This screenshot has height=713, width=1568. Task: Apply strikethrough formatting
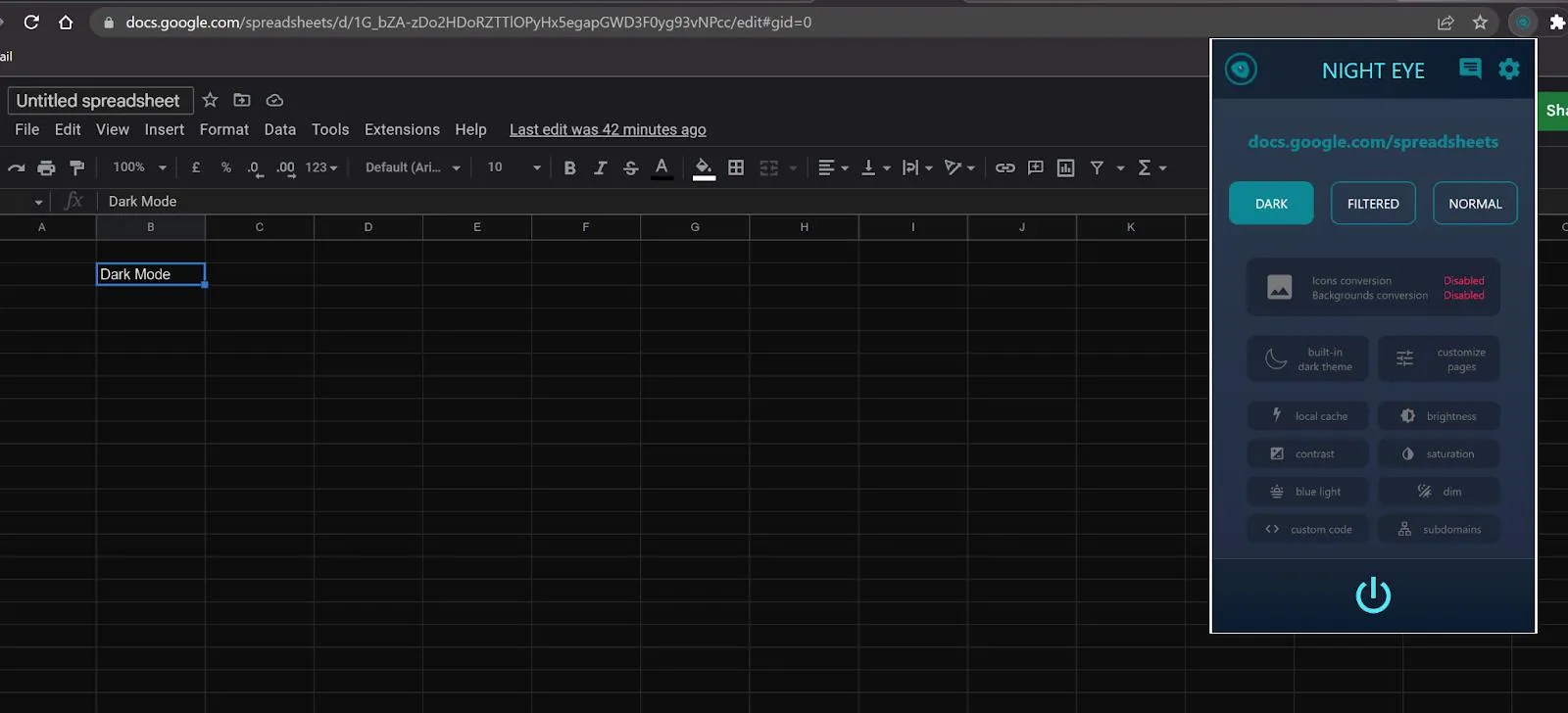coord(630,167)
